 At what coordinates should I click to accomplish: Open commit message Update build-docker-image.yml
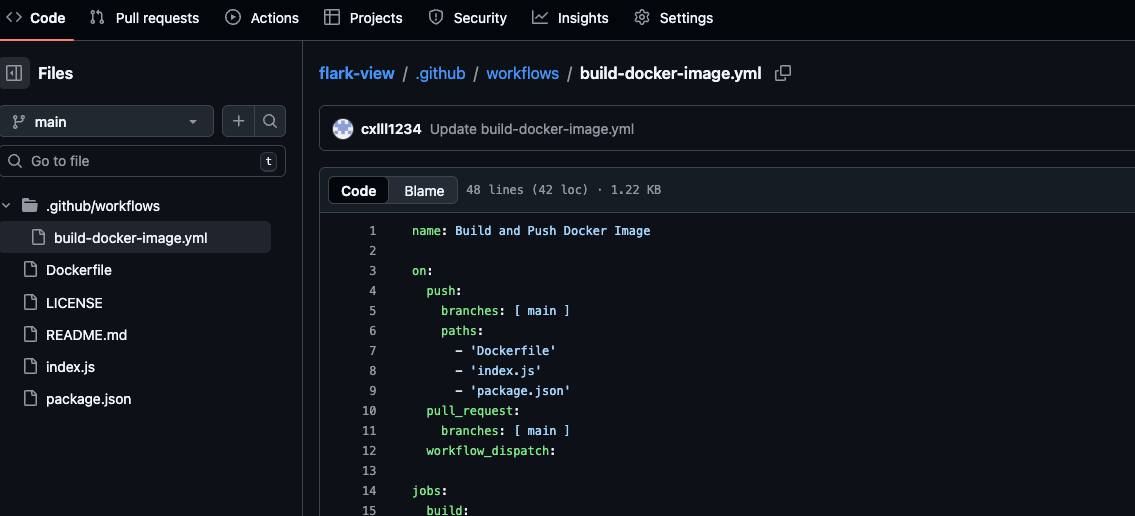click(531, 129)
